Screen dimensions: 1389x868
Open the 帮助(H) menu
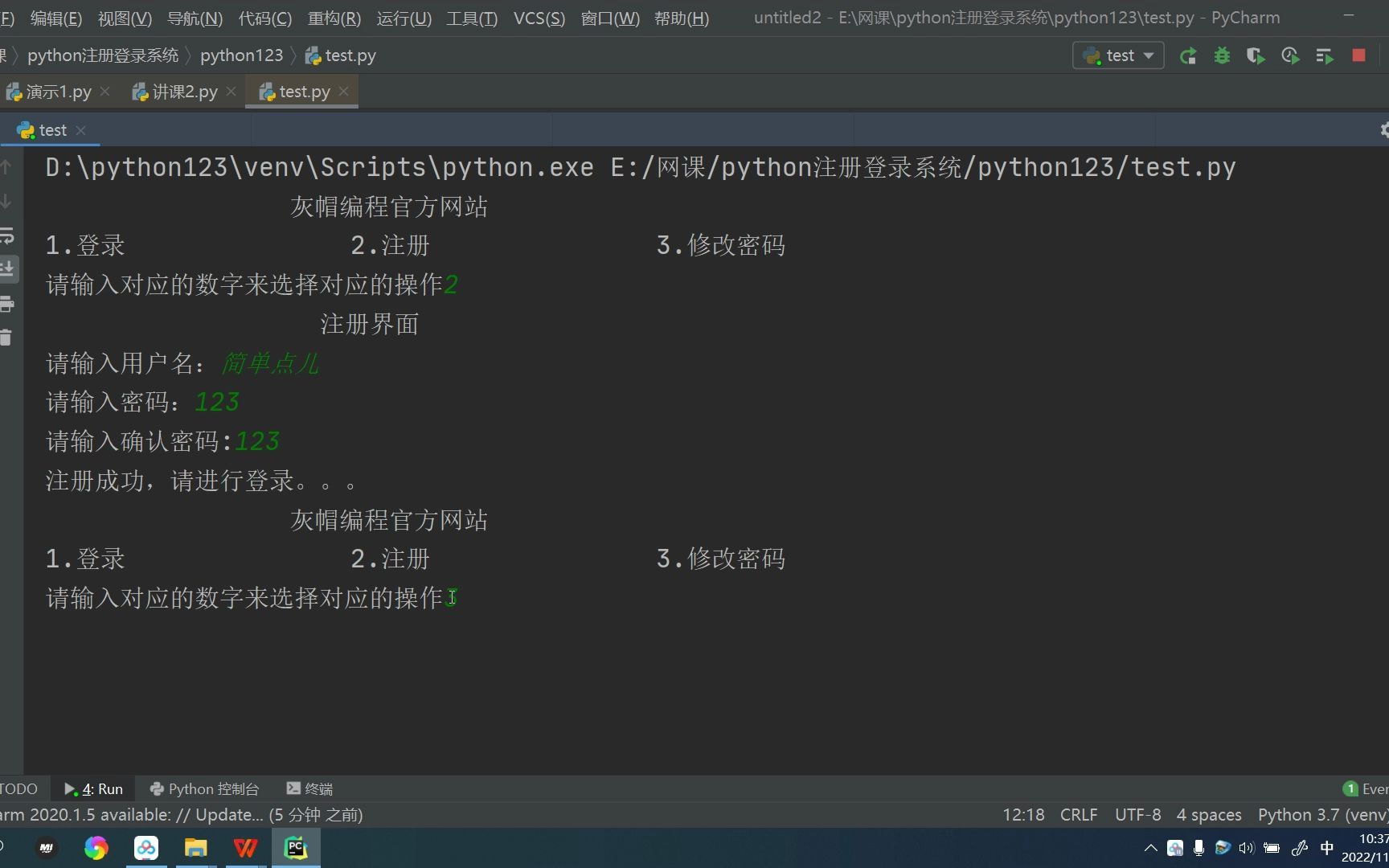coord(682,18)
